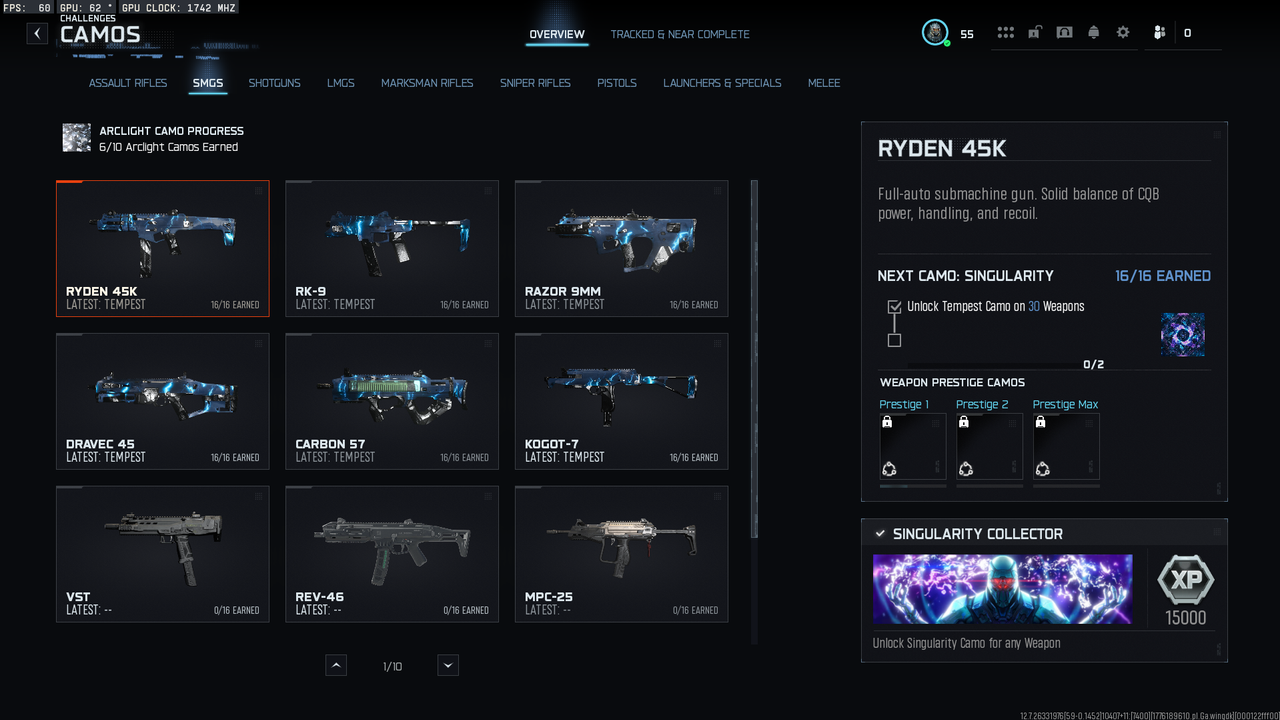Click the Singularity Collector calling card banner
Image resolution: width=1280 pixels, height=720 pixels.
coord(1003,589)
